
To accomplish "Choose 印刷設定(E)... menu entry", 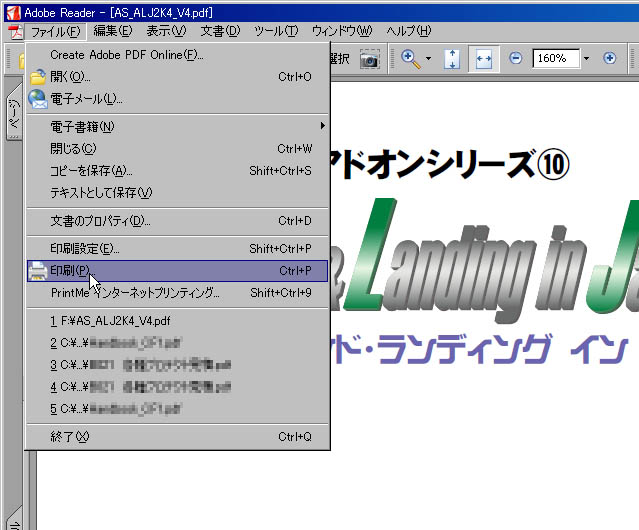I will click(177, 249).
